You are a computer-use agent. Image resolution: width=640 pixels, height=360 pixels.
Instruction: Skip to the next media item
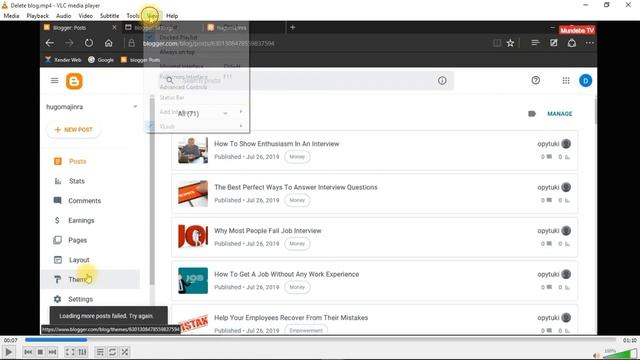[52, 352]
